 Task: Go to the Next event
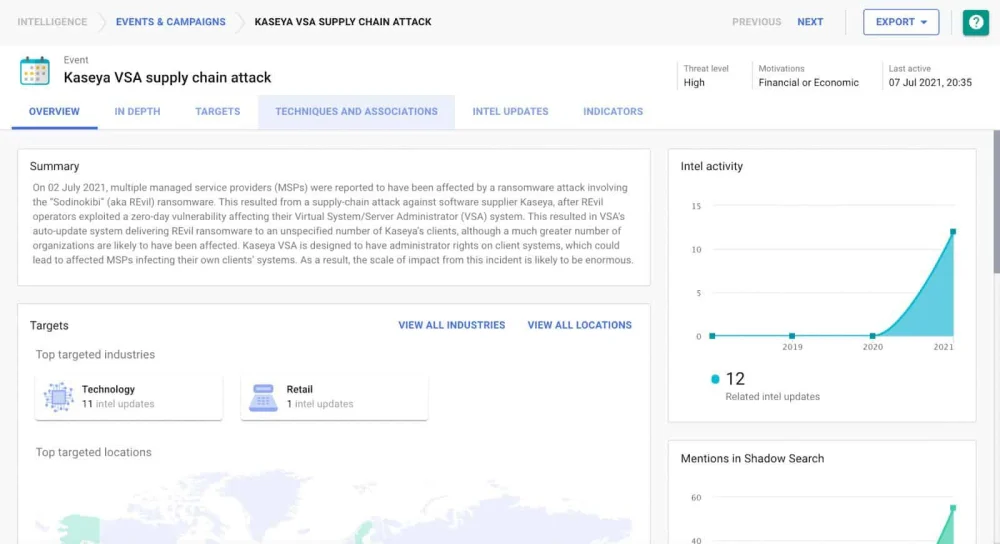(810, 22)
